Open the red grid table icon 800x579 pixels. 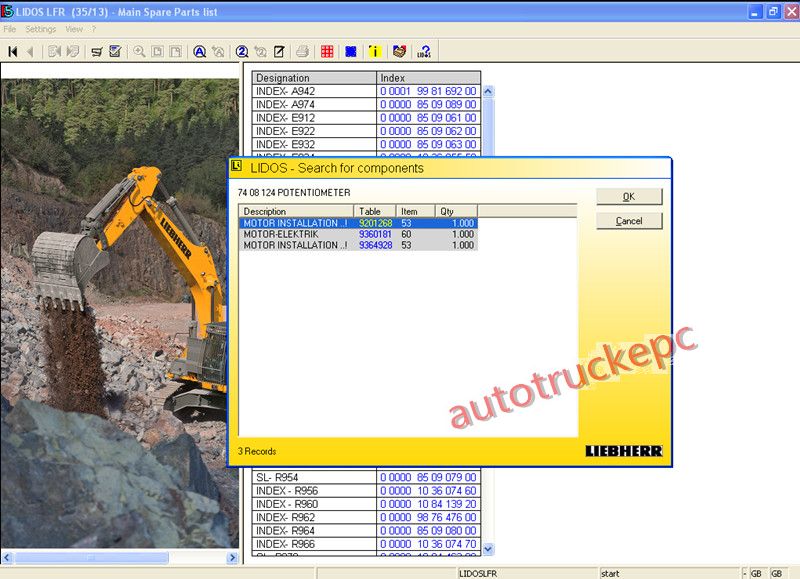point(327,52)
